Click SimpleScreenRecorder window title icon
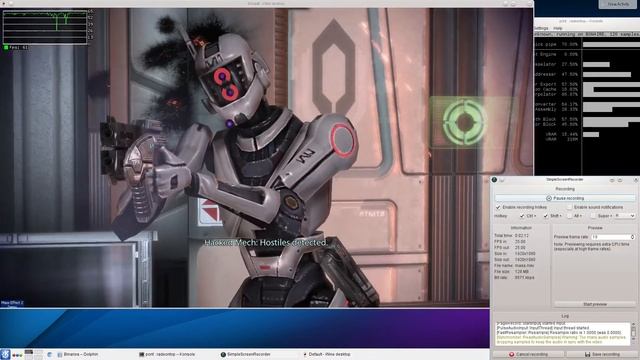Image resolution: width=640 pixels, height=360 pixels. pos(494,180)
